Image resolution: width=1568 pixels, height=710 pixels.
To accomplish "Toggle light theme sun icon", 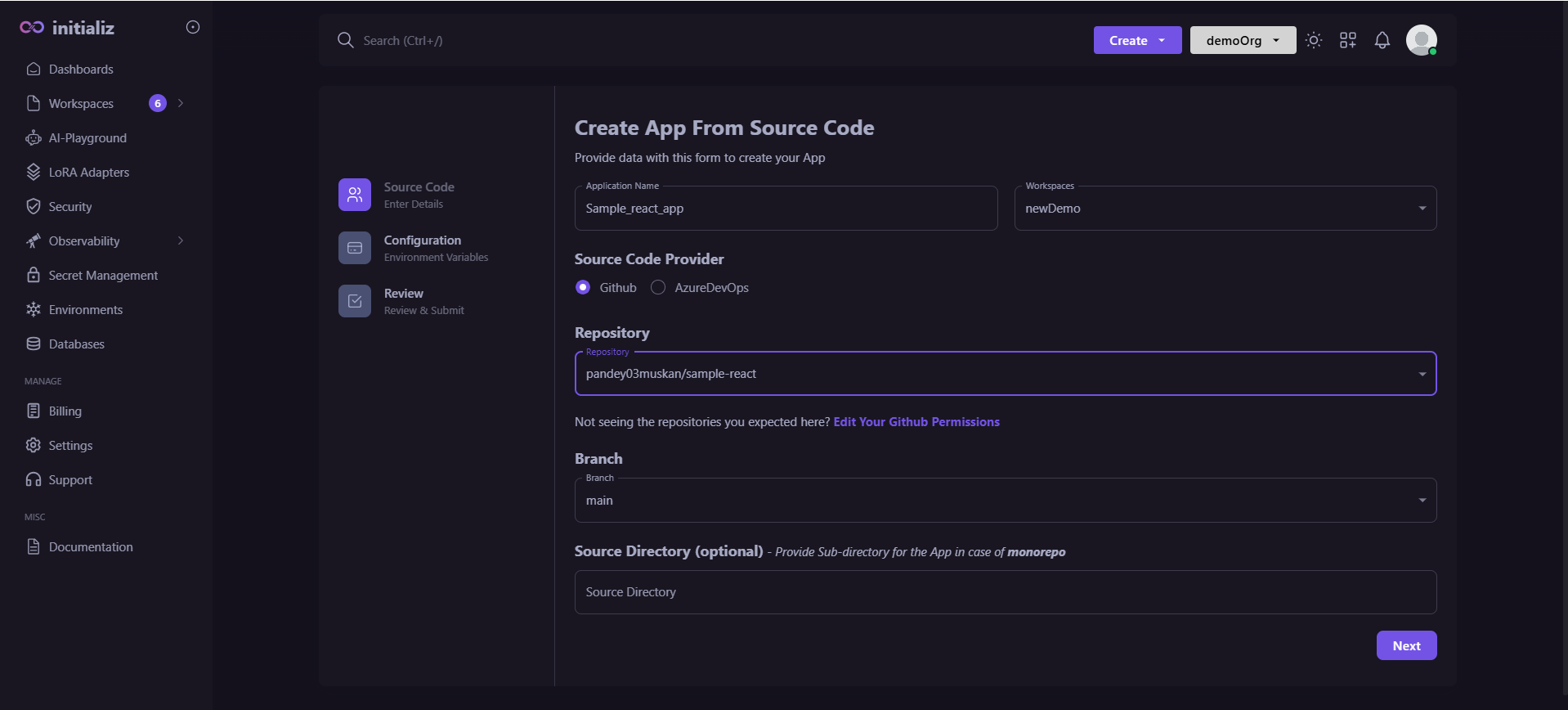I will (1314, 40).
